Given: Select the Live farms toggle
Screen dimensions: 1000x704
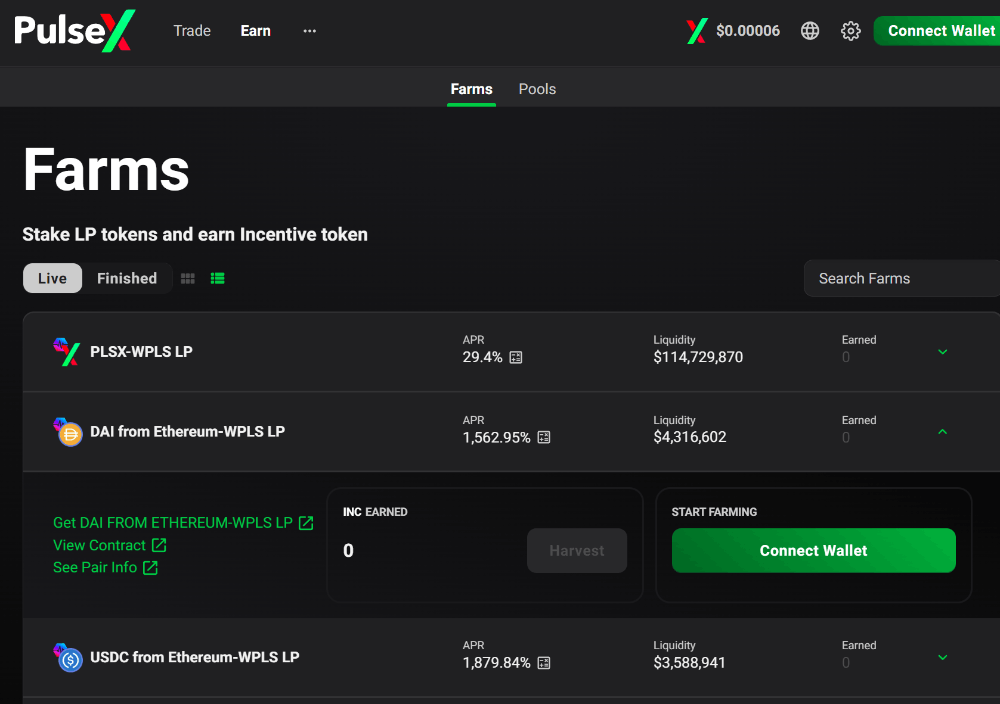Looking at the screenshot, I should (52, 278).
